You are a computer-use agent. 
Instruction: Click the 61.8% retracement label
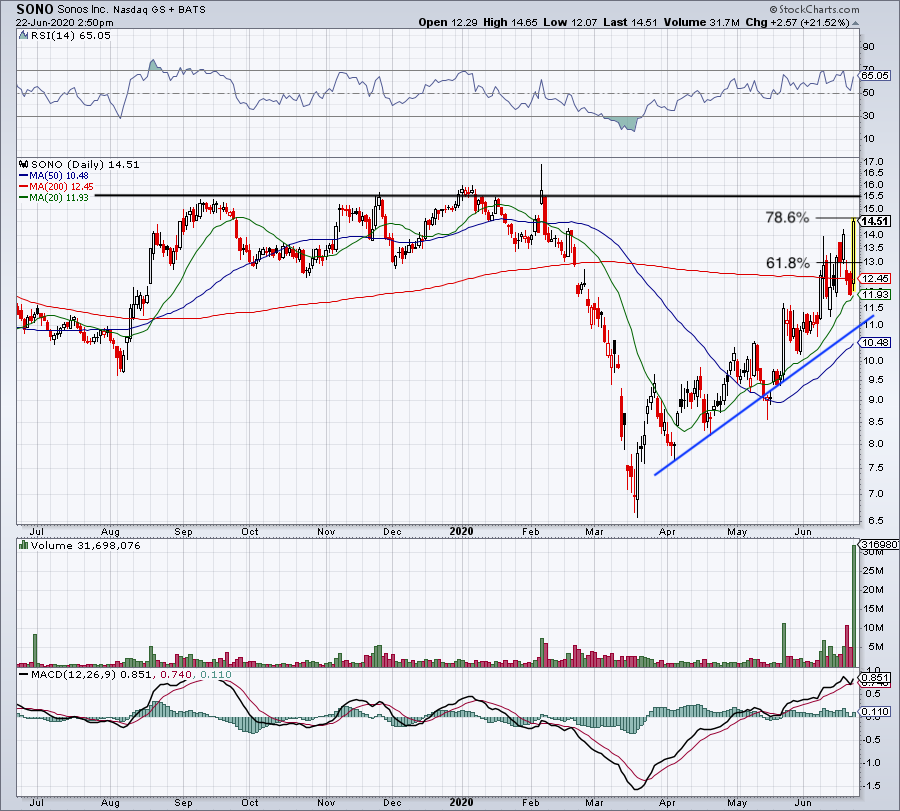[x=788, y=263]
